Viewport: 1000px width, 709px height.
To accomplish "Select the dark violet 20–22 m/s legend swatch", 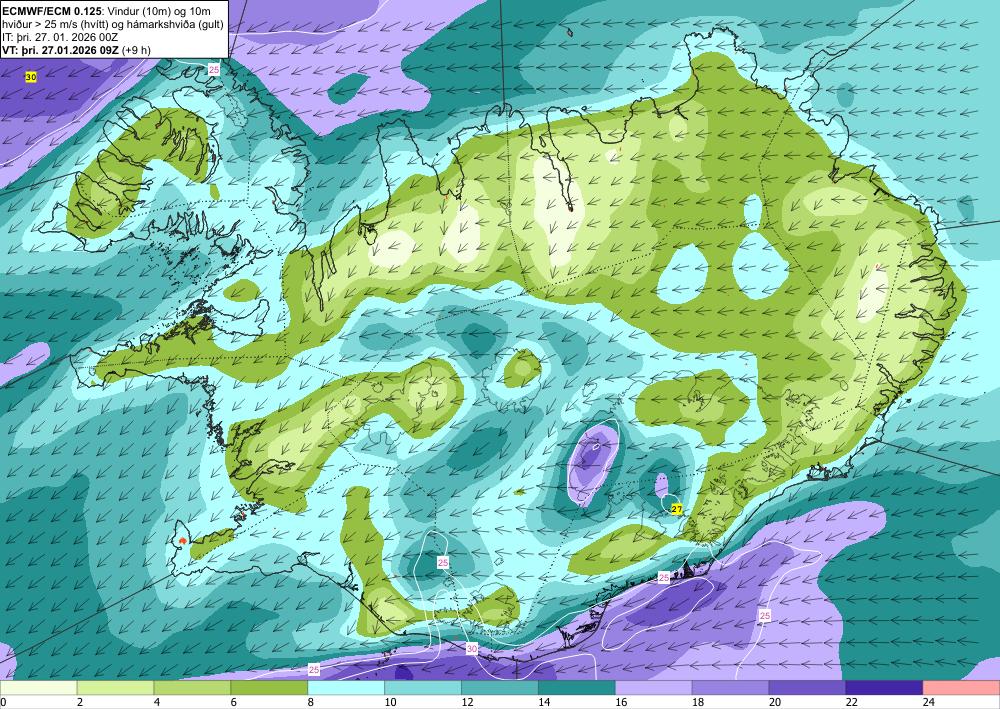I will (x=807, y=688).
